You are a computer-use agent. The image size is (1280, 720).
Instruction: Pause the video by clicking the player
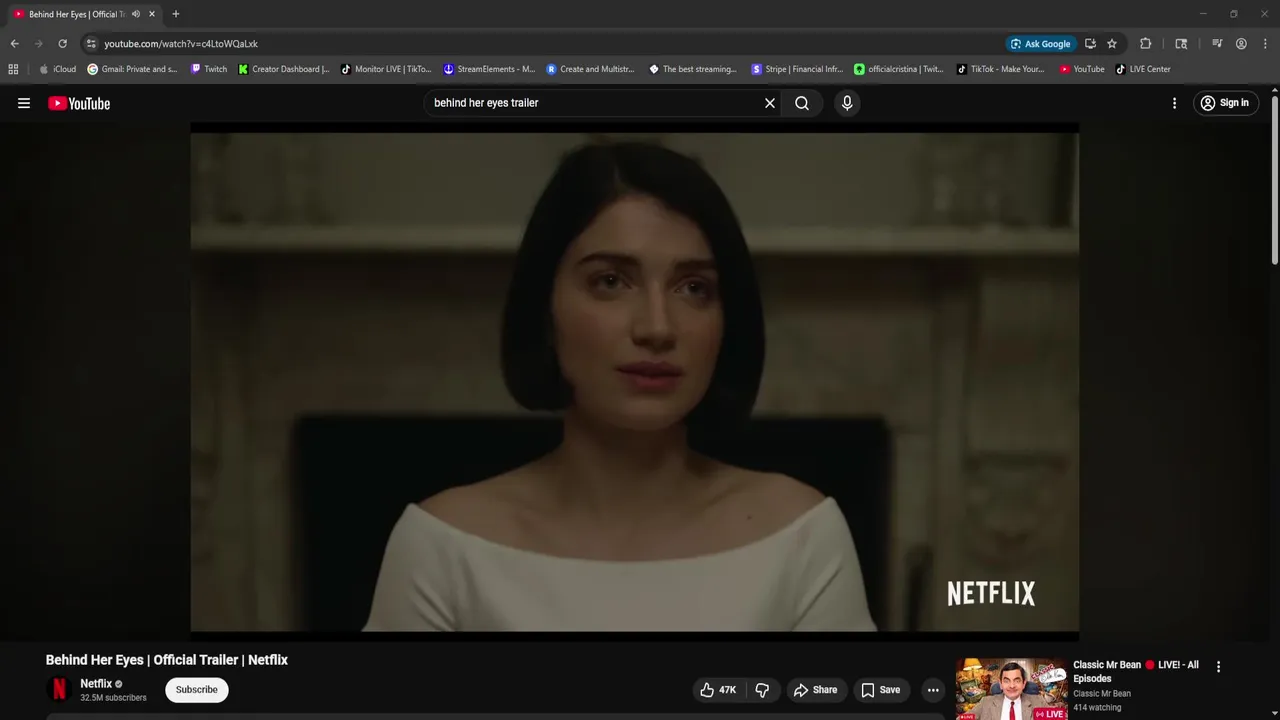click(634, 380)
